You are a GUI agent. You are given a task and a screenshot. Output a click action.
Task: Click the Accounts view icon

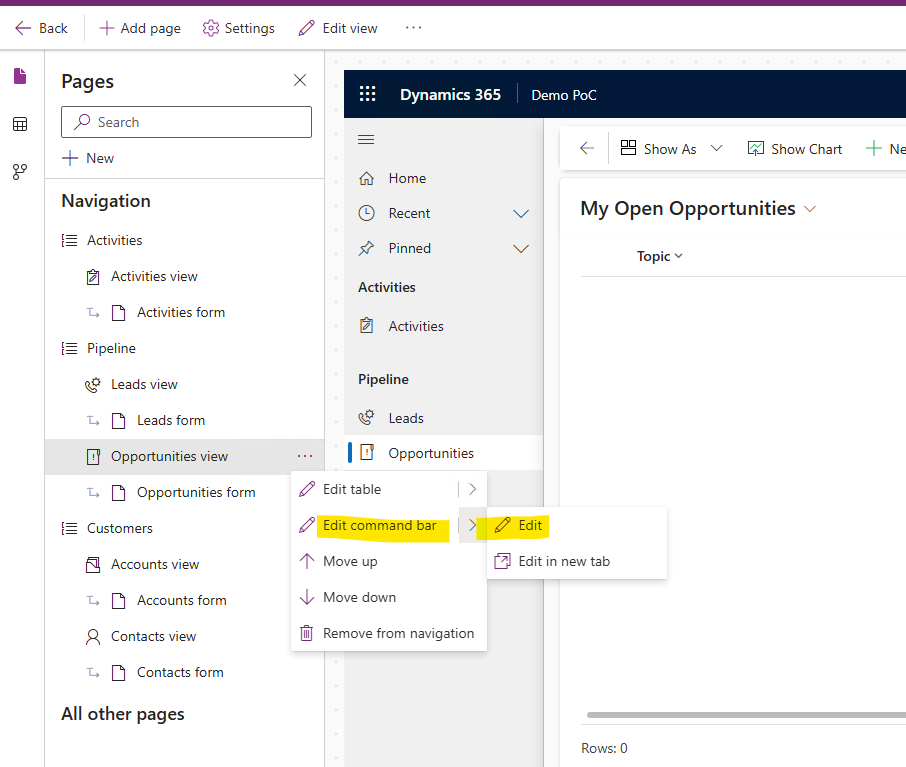pyautogui.click(x=93, y=565)
